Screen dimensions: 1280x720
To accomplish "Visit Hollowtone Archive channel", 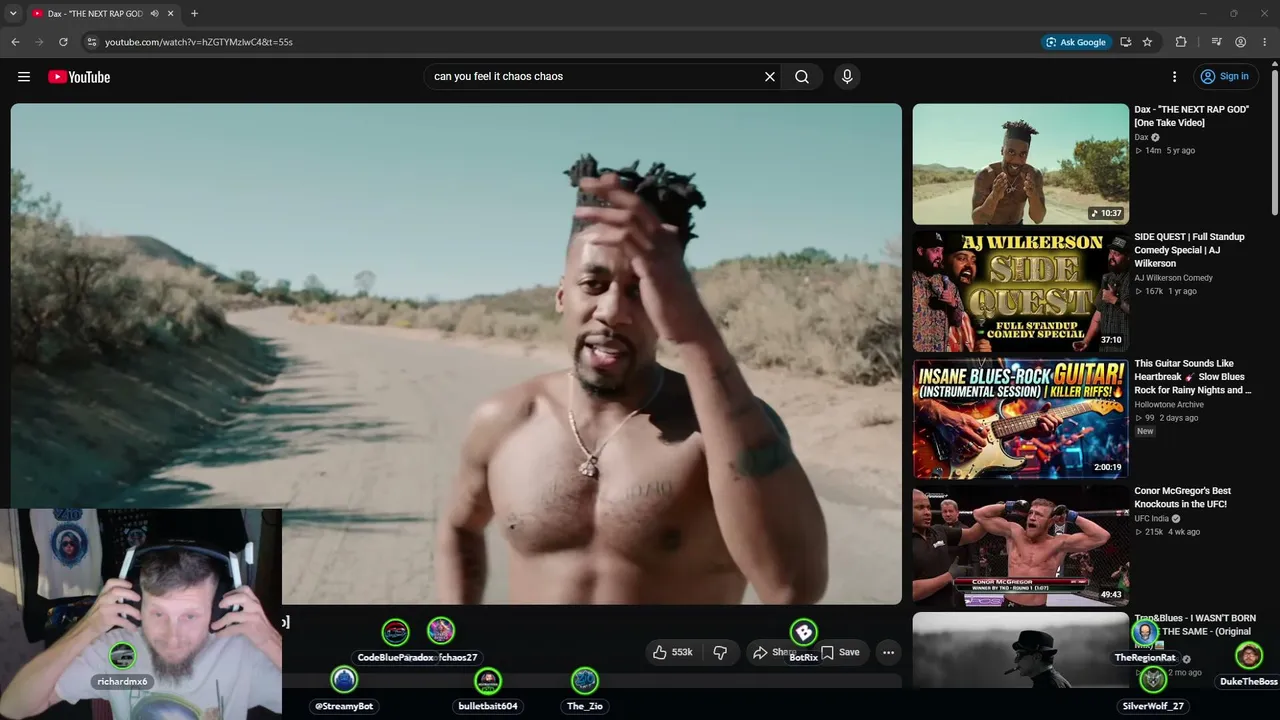I will (x=1169, y=405).
